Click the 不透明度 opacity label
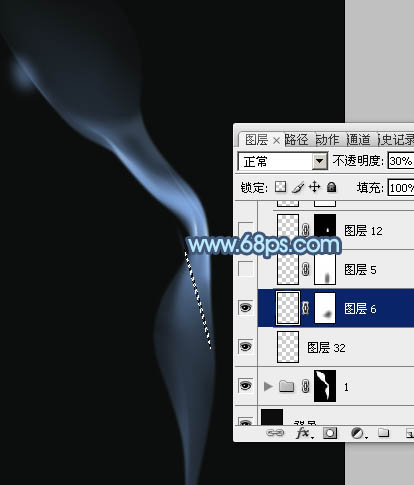414x485 pixels. (358, 161)
